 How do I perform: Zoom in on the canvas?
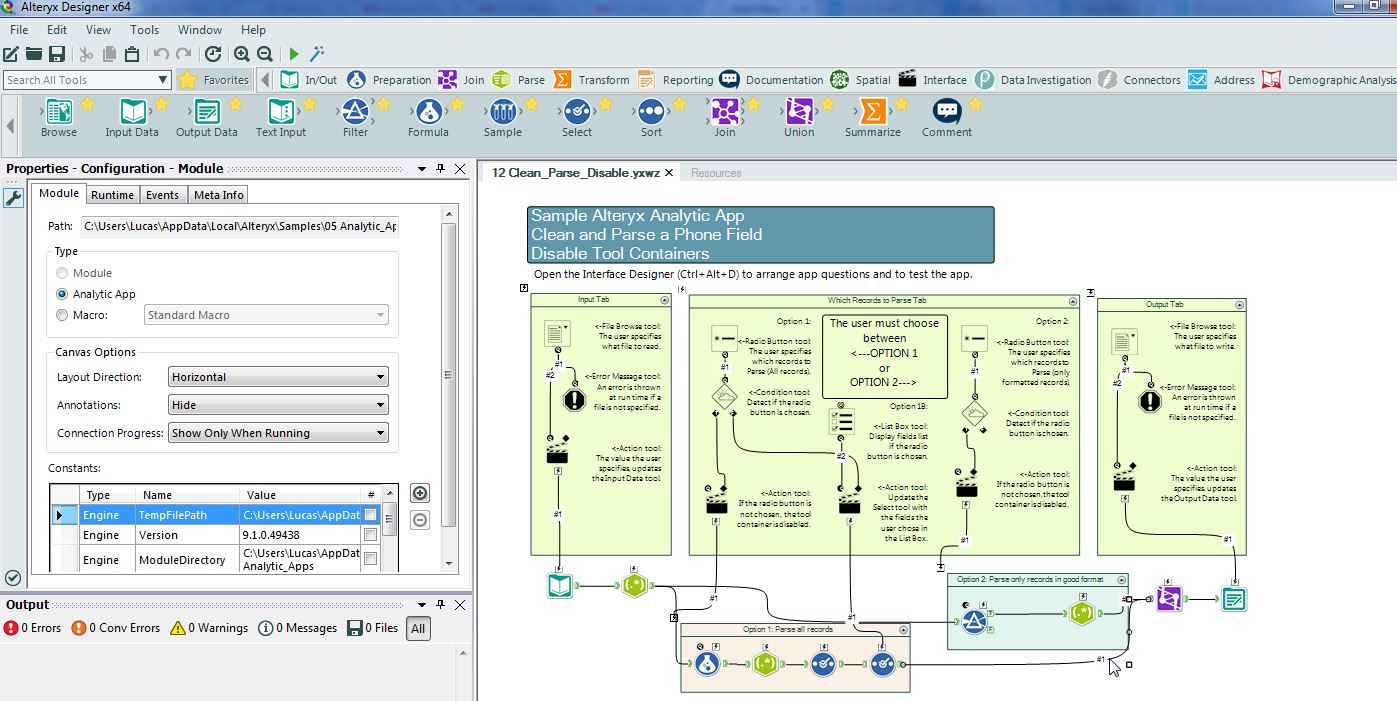click(x=242, y=54)
